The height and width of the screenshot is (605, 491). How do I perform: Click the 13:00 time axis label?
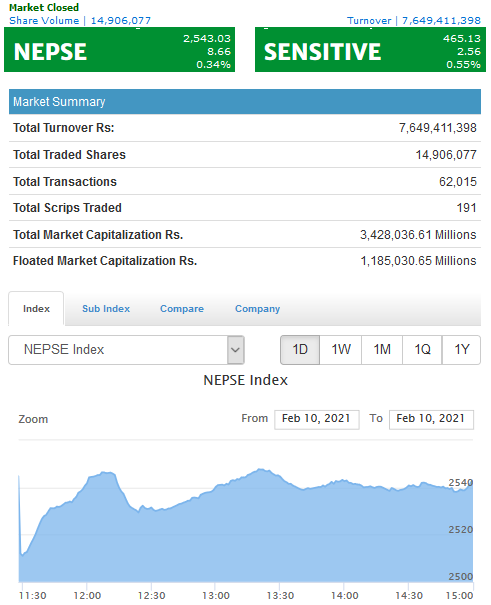tap(216, 595)
